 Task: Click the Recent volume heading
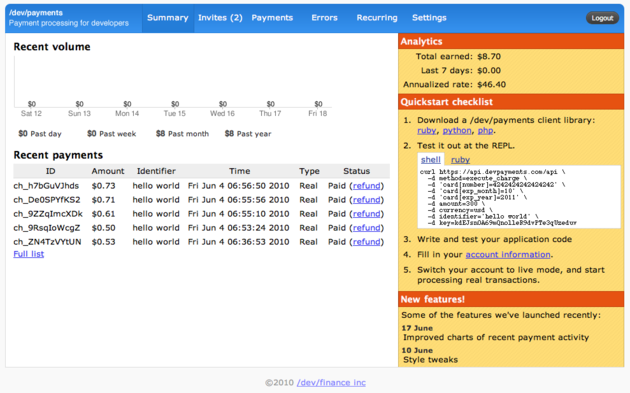tap(52, 47)
